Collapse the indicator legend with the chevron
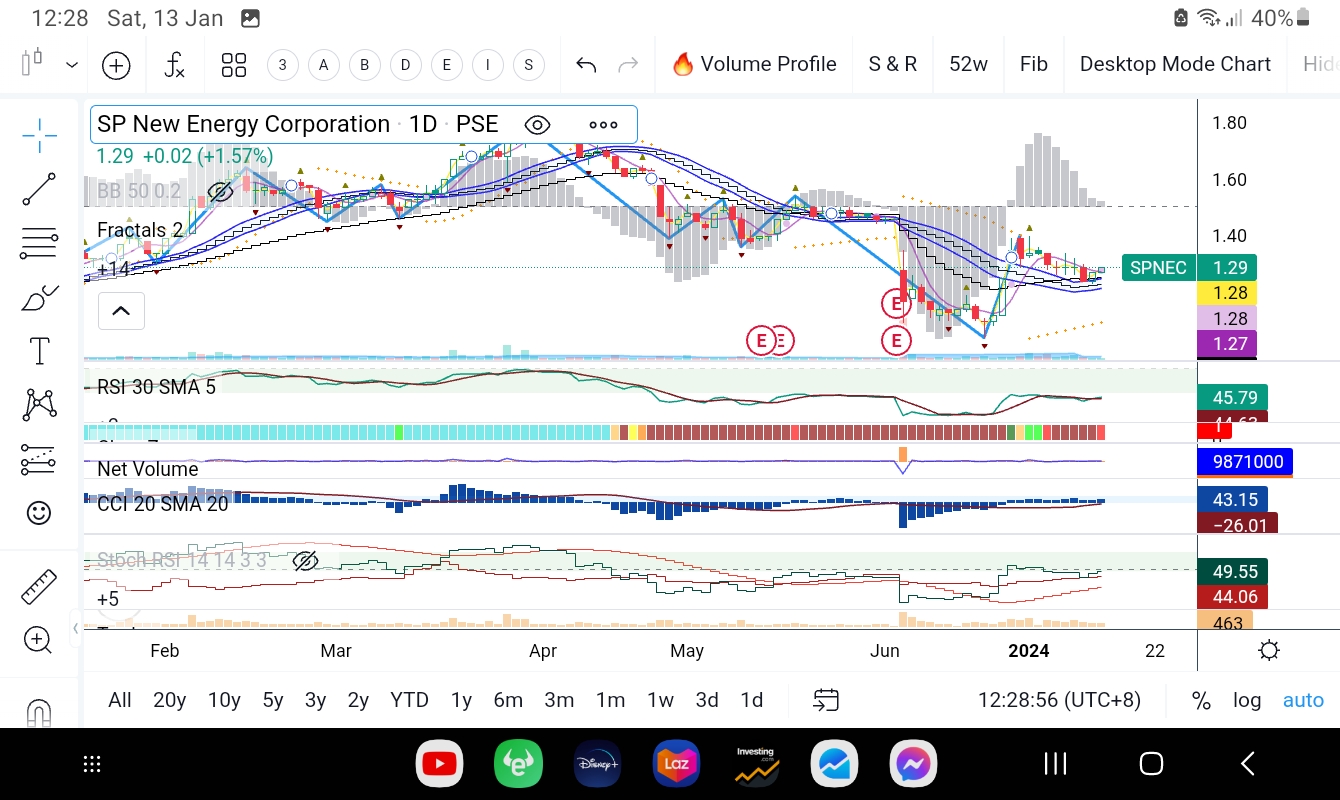The height and width of the screenshot is (800, 1340). (121, 311)
